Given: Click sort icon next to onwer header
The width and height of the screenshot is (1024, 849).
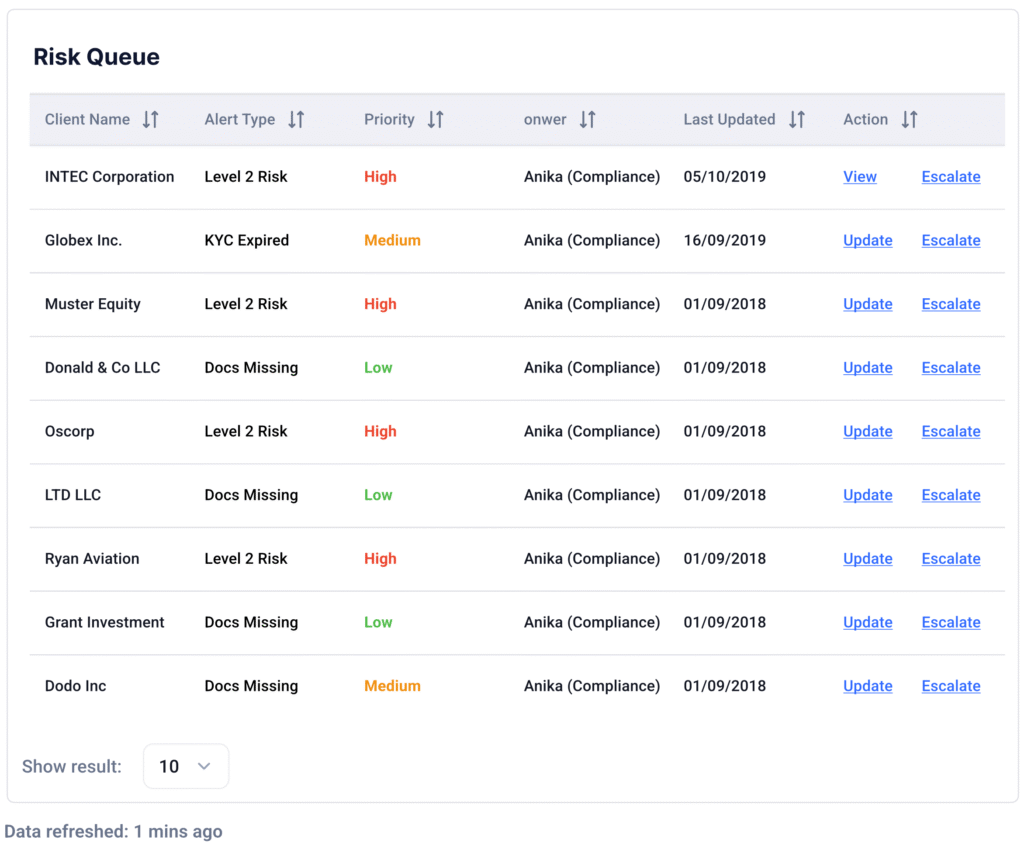Looking at the screenshot, I should [x=587, y=120].
